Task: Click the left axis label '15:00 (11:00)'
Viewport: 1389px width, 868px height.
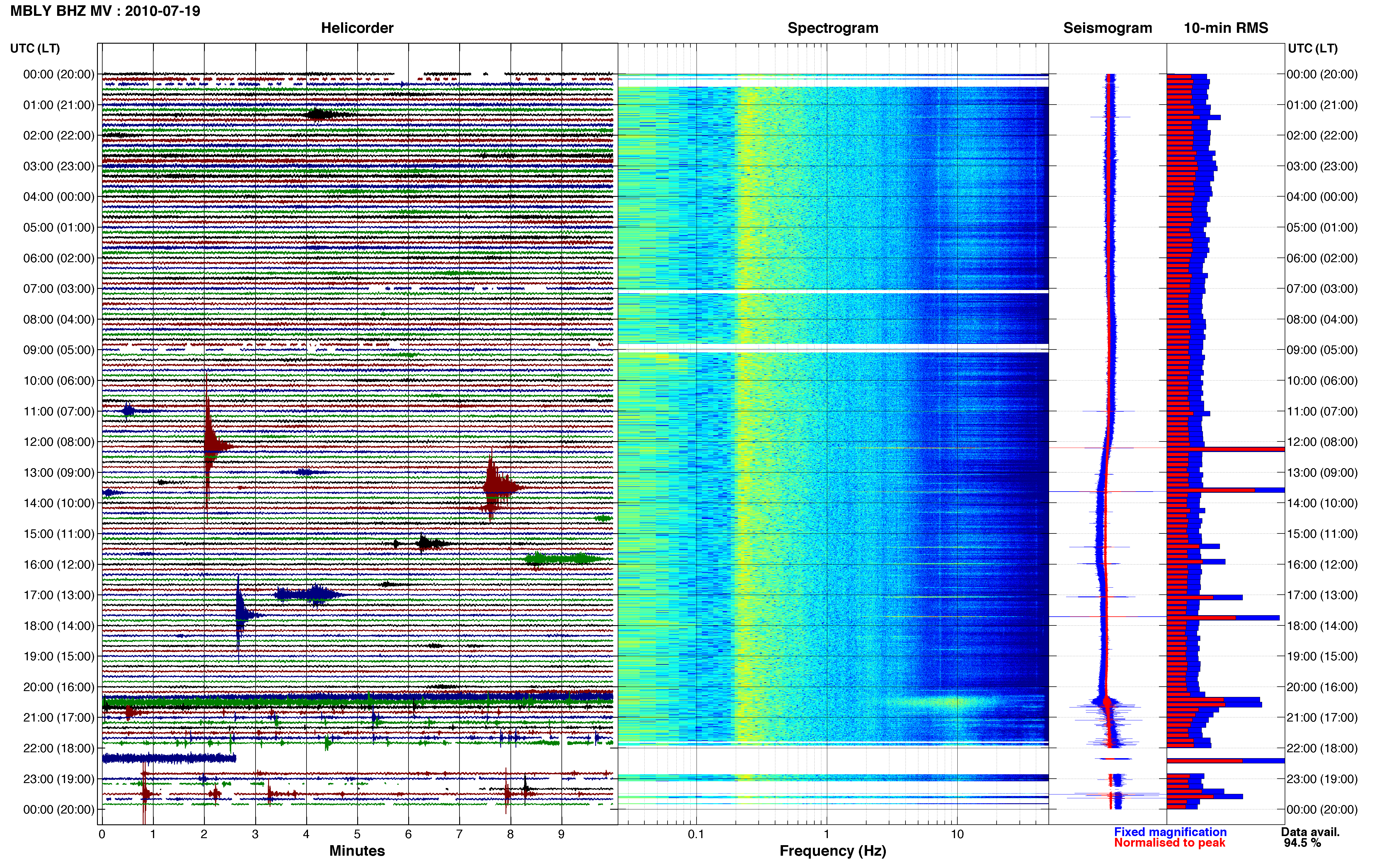Action: [x=59, y=534]
